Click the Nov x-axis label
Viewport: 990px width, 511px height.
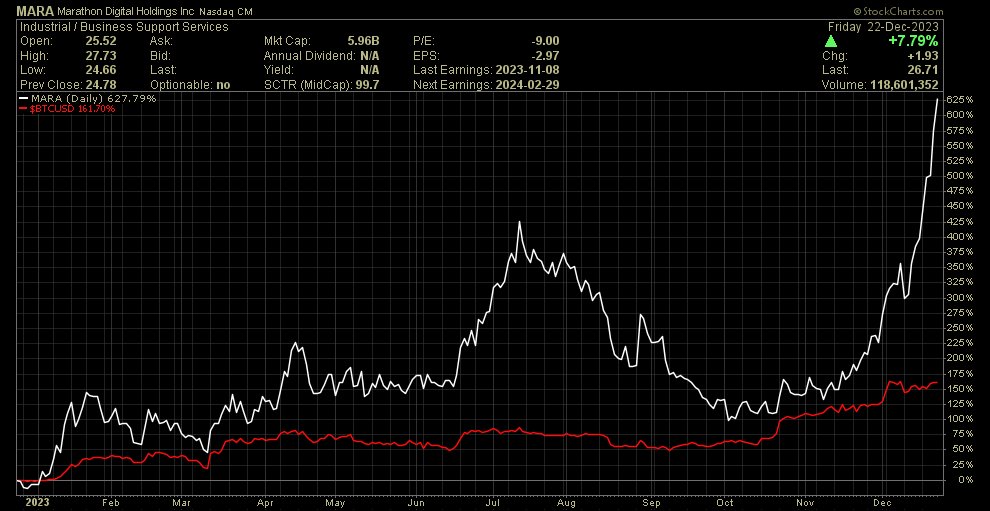[806, 503]
